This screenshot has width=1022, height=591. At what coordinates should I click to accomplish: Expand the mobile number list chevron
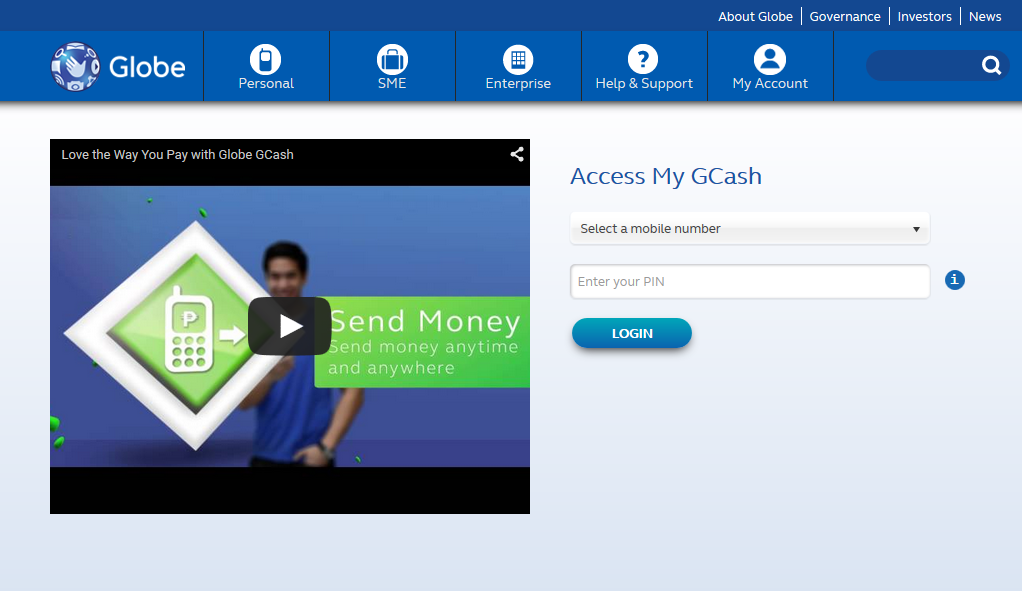coord(915,228)
